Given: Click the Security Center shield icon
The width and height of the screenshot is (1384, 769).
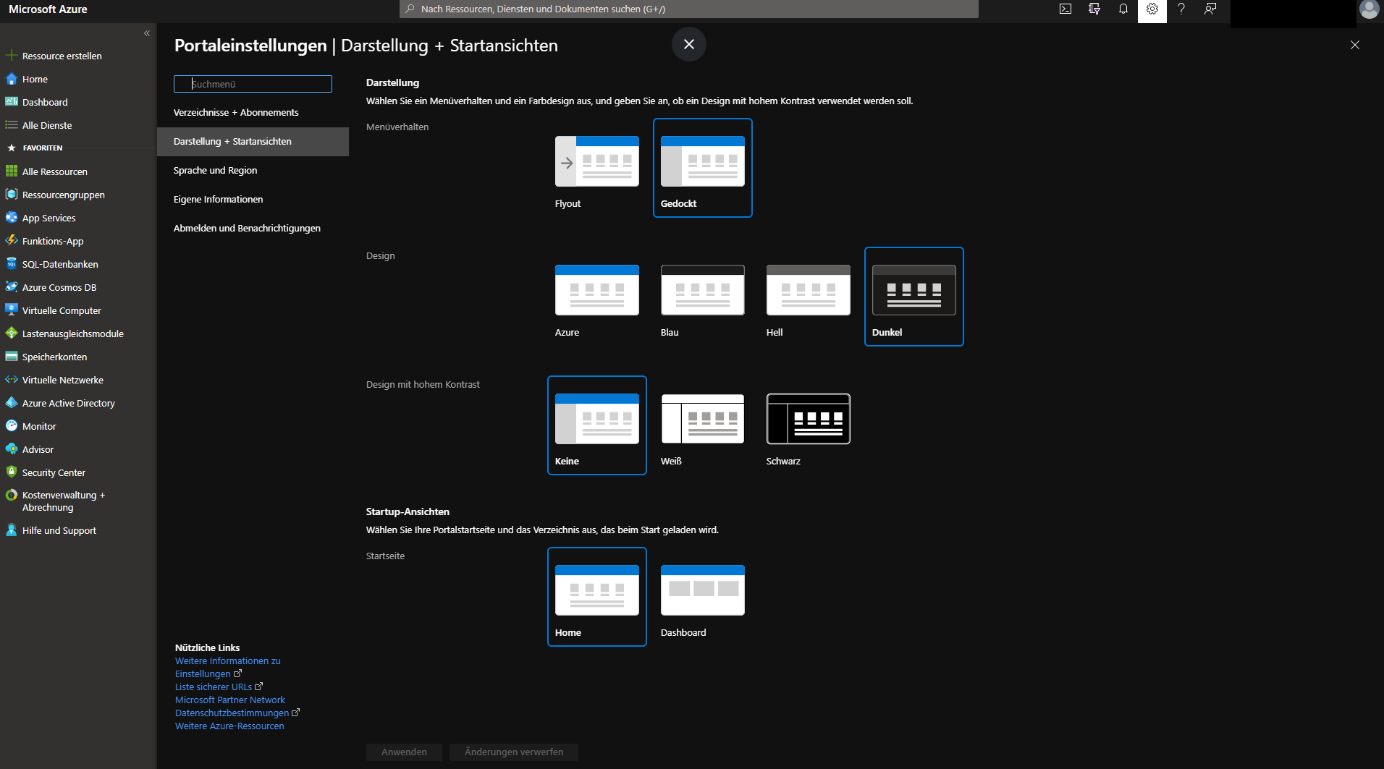Looking at the screenshot, I should coord(12,472).
